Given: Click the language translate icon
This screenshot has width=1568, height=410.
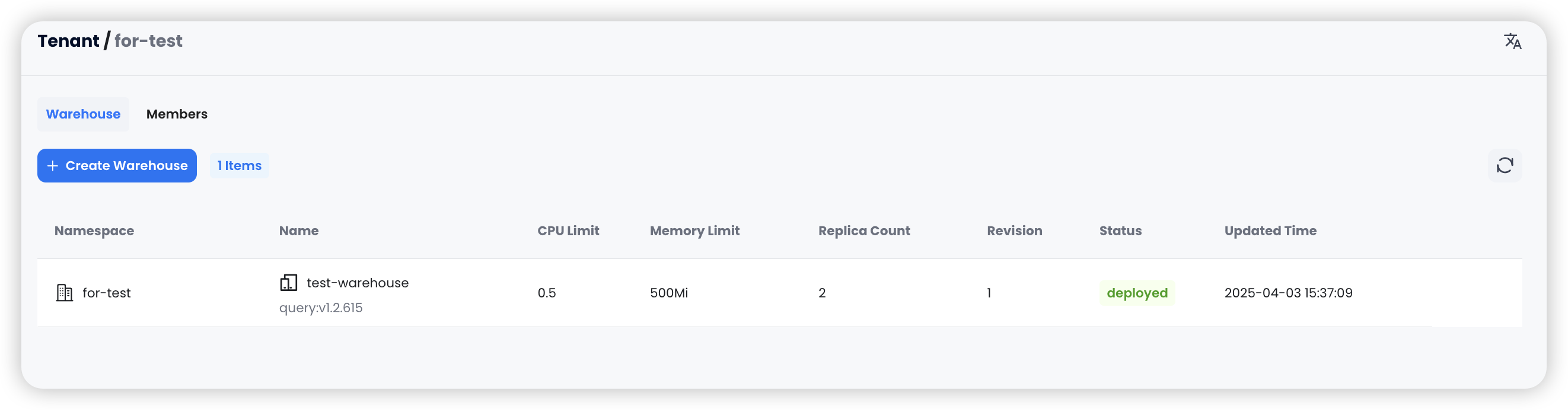Looking at the screenshot, I should (1512, 41).
